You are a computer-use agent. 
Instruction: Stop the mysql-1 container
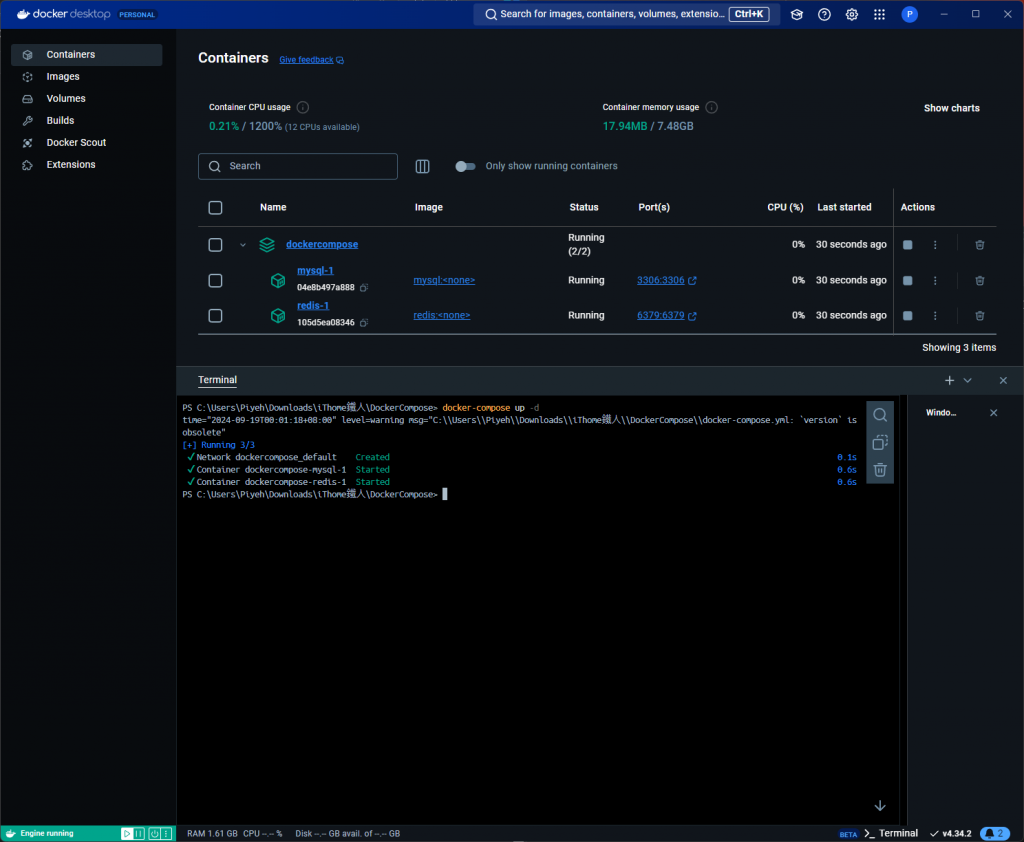[907, 280]
